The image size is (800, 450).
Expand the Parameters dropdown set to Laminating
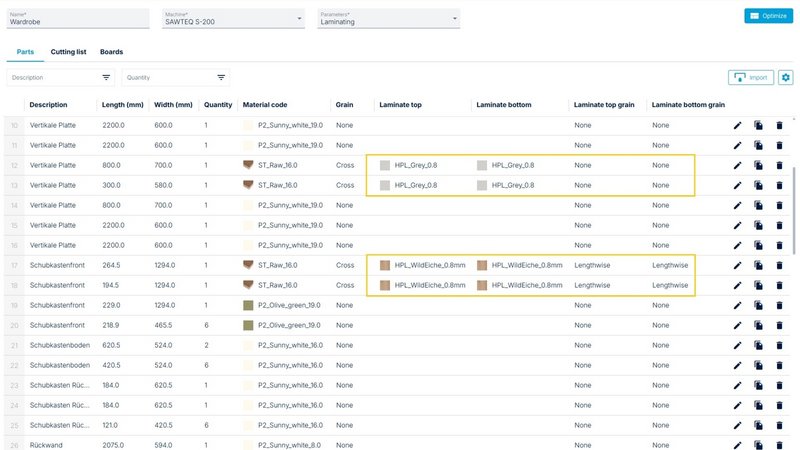387,19
